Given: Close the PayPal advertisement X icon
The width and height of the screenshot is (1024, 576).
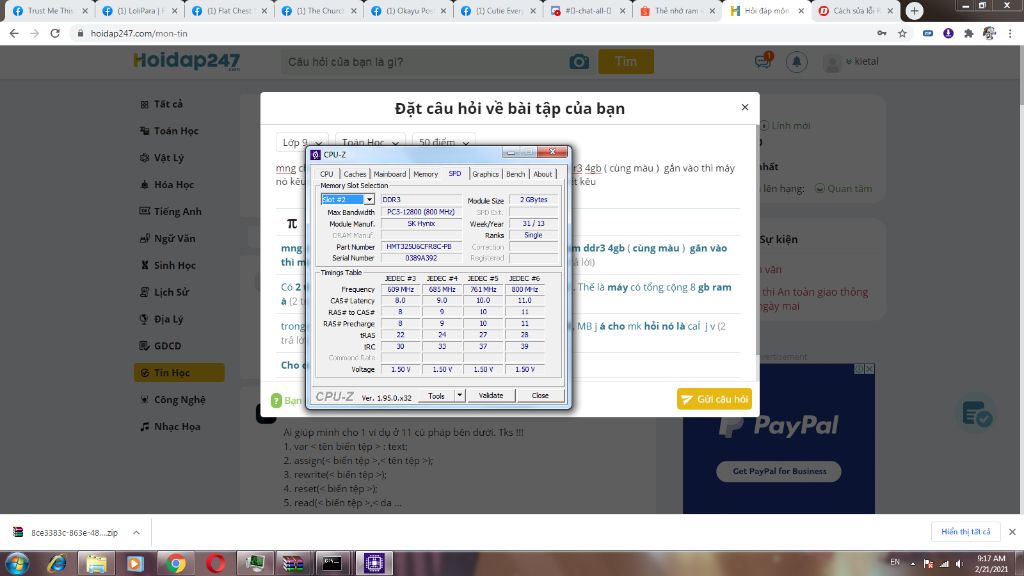Looking at the screenshot, I should (x=869, y=369).
